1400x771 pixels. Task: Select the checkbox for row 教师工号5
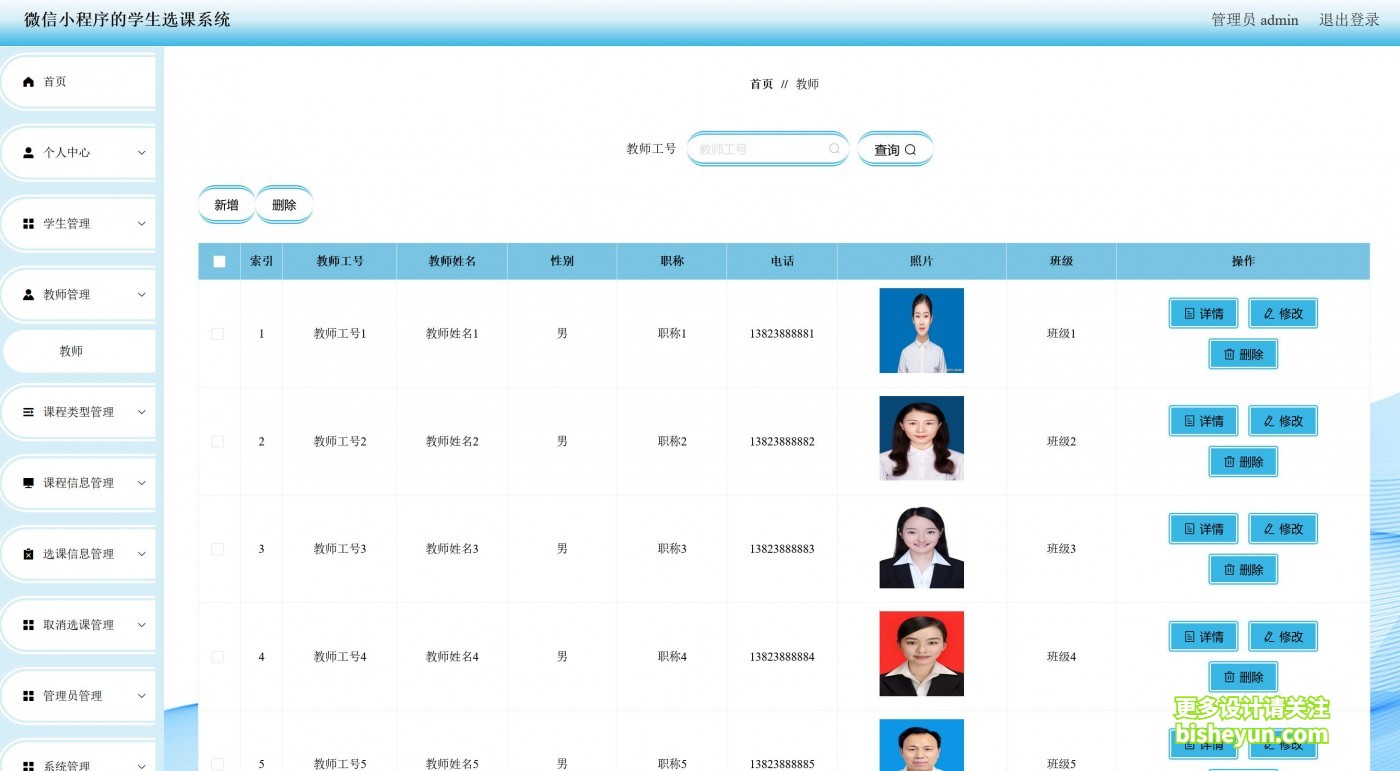tap(218, 764)
